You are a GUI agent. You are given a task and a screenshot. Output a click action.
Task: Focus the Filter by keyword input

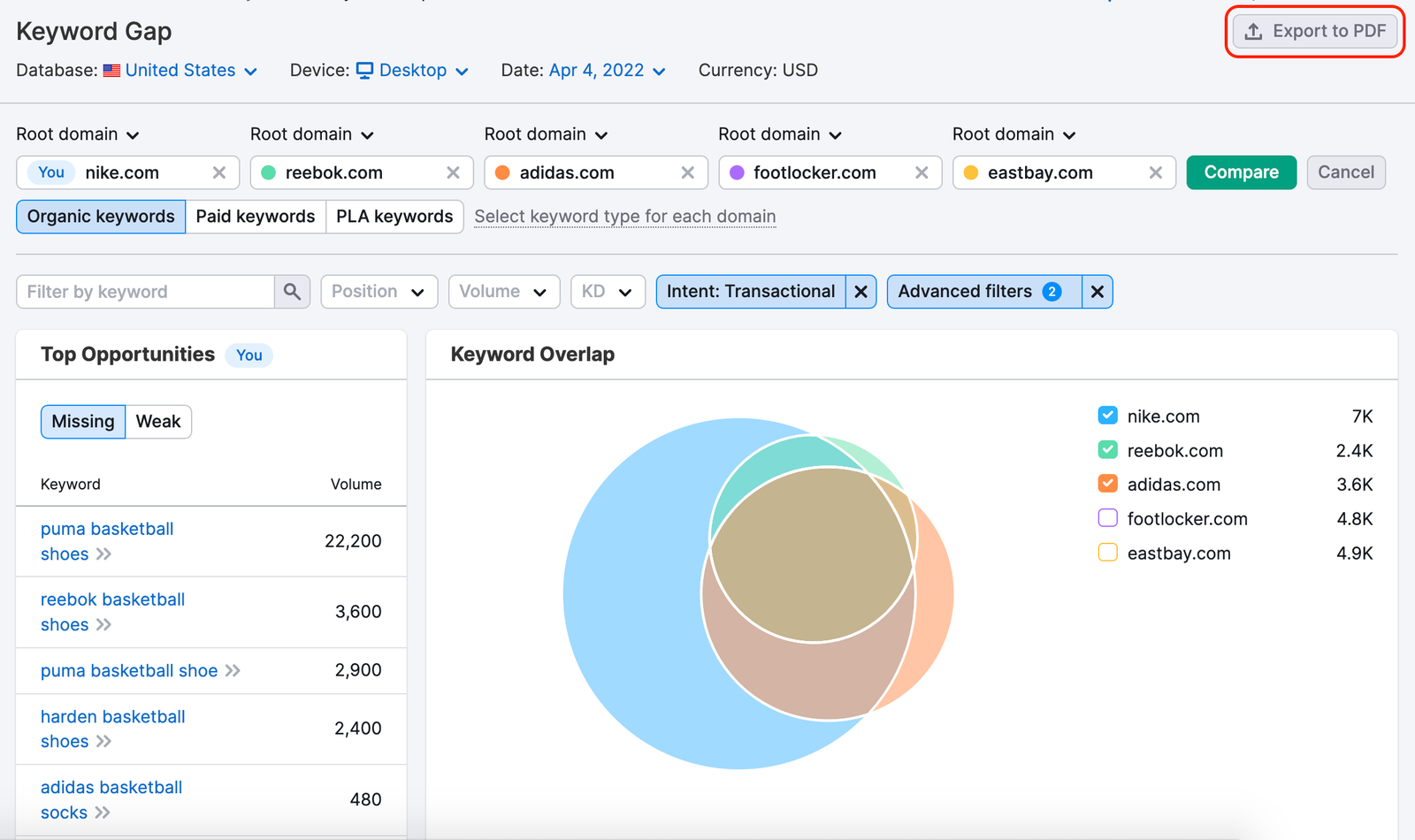146,292
